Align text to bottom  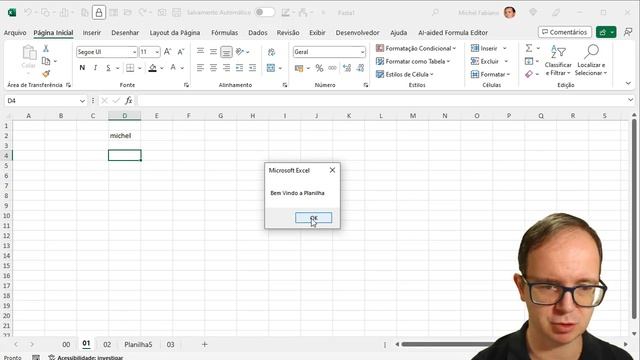(x=227, y=52)
